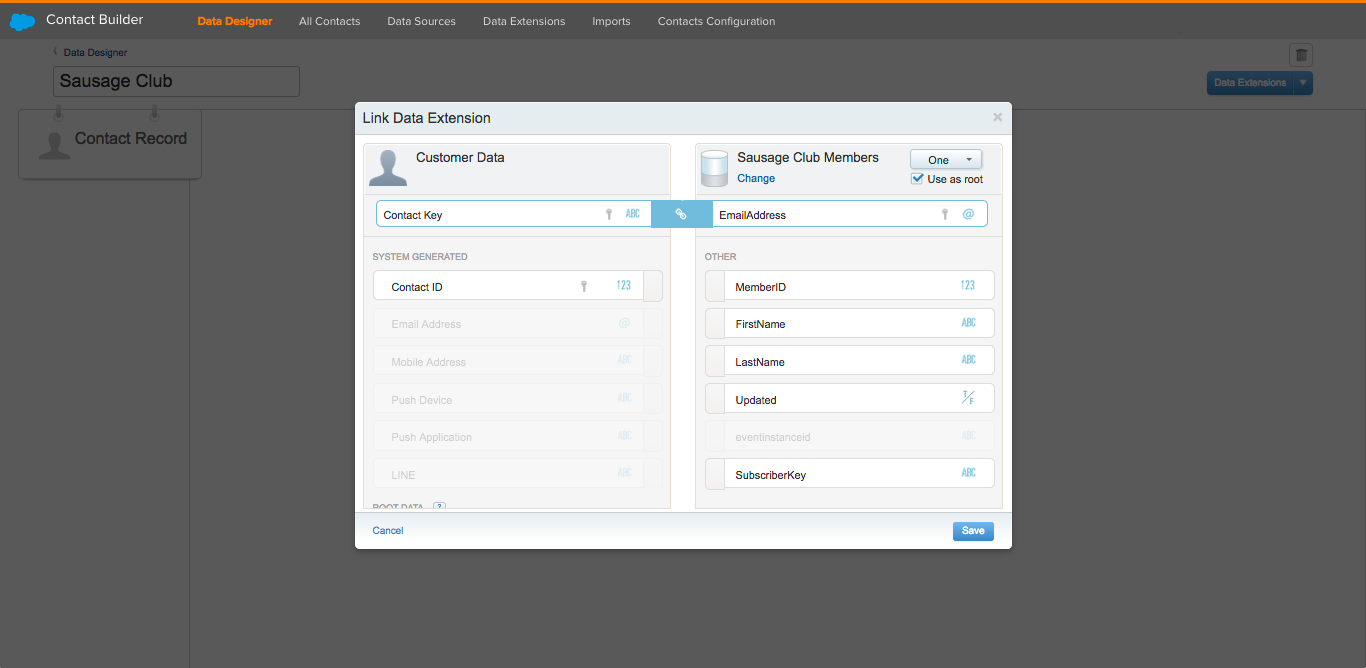Click the Sausage Club name input field
The height and width of the screenshot is (668, 1366).
pyautogui.click(x=176, y=81)
